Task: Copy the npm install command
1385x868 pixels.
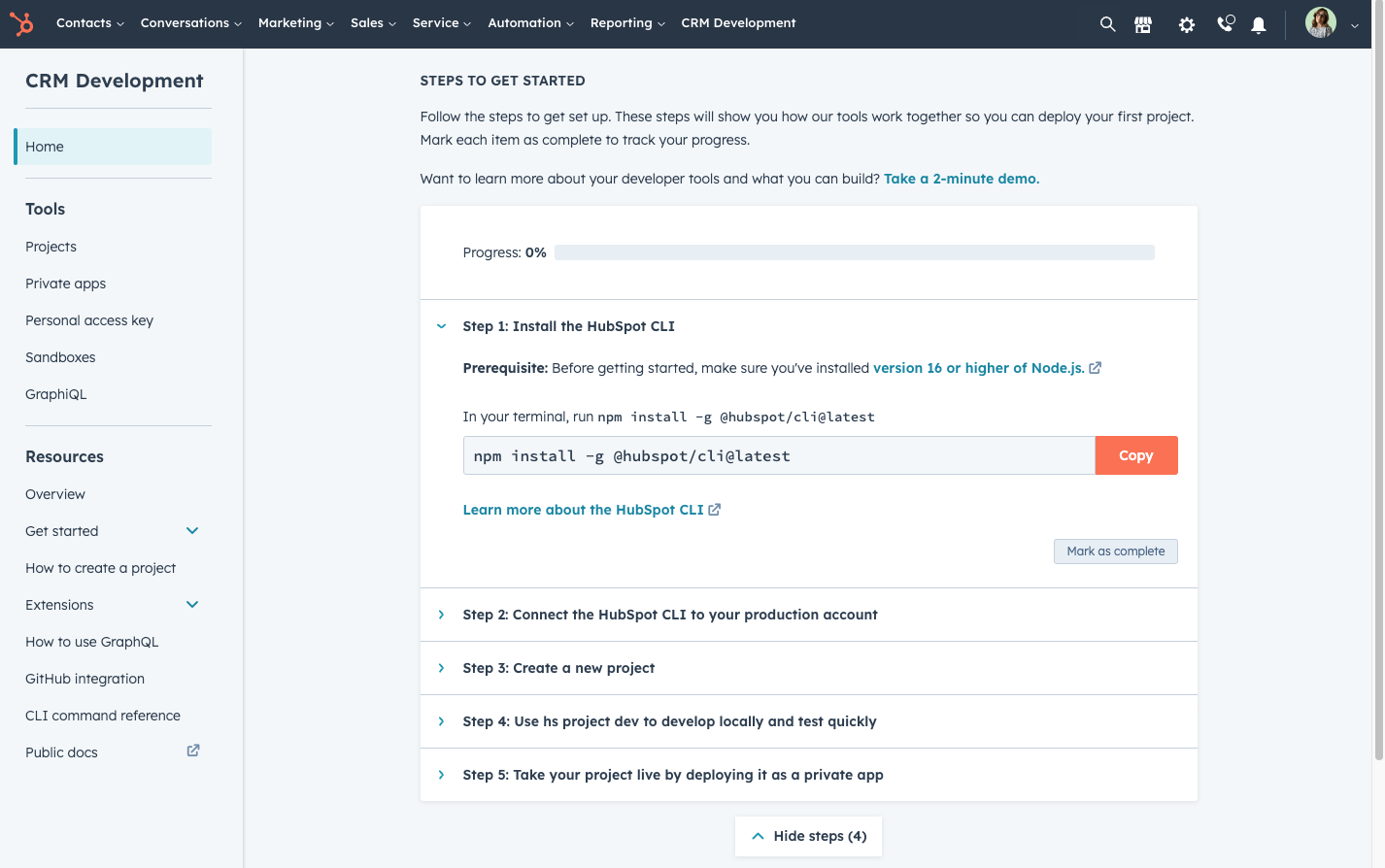Action: coord(1135,454)
